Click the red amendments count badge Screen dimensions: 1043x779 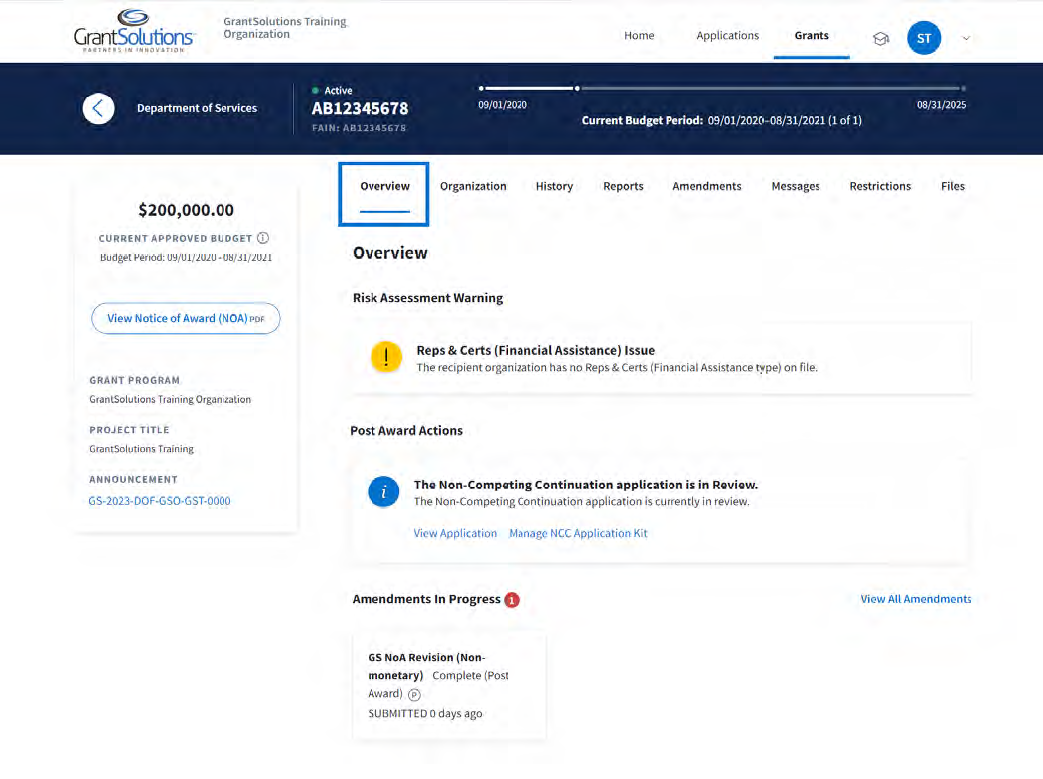(512, 600)
